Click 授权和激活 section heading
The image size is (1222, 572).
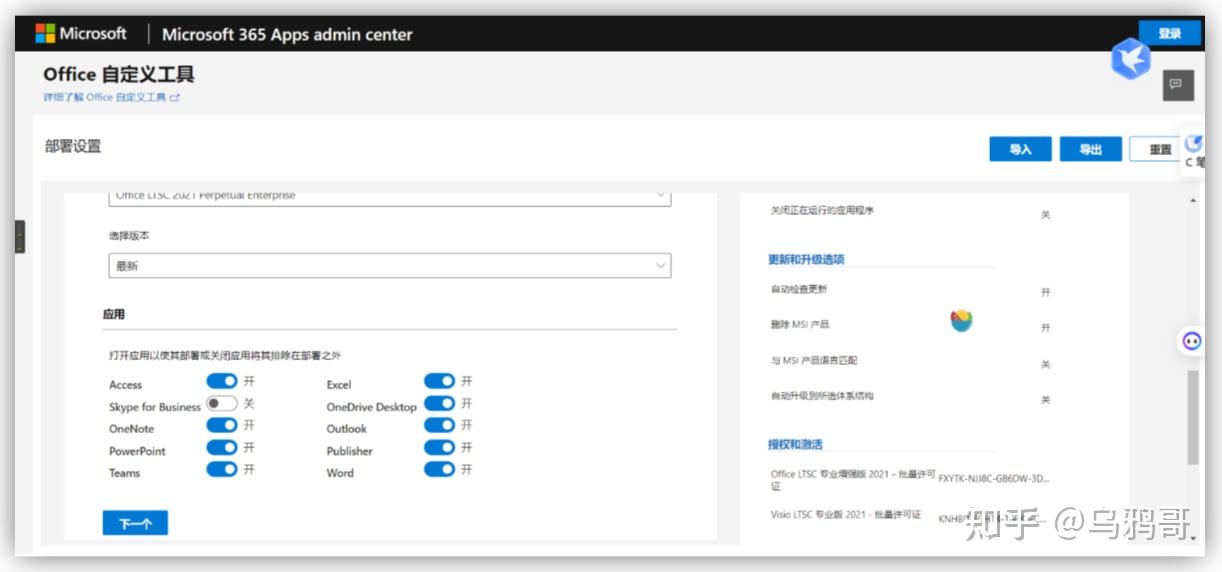tap(795, 444)
